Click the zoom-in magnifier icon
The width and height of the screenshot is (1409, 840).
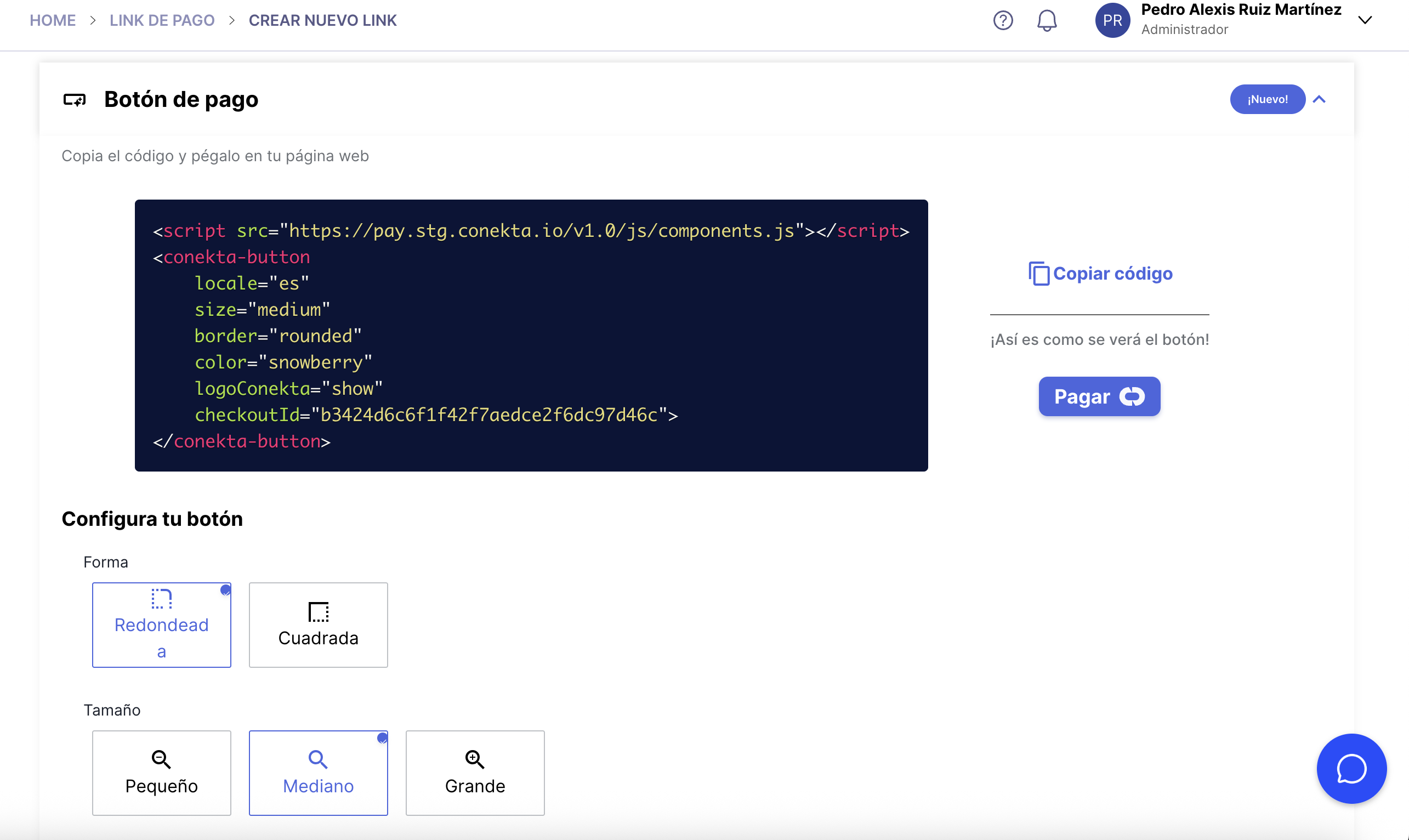(475, 759)
